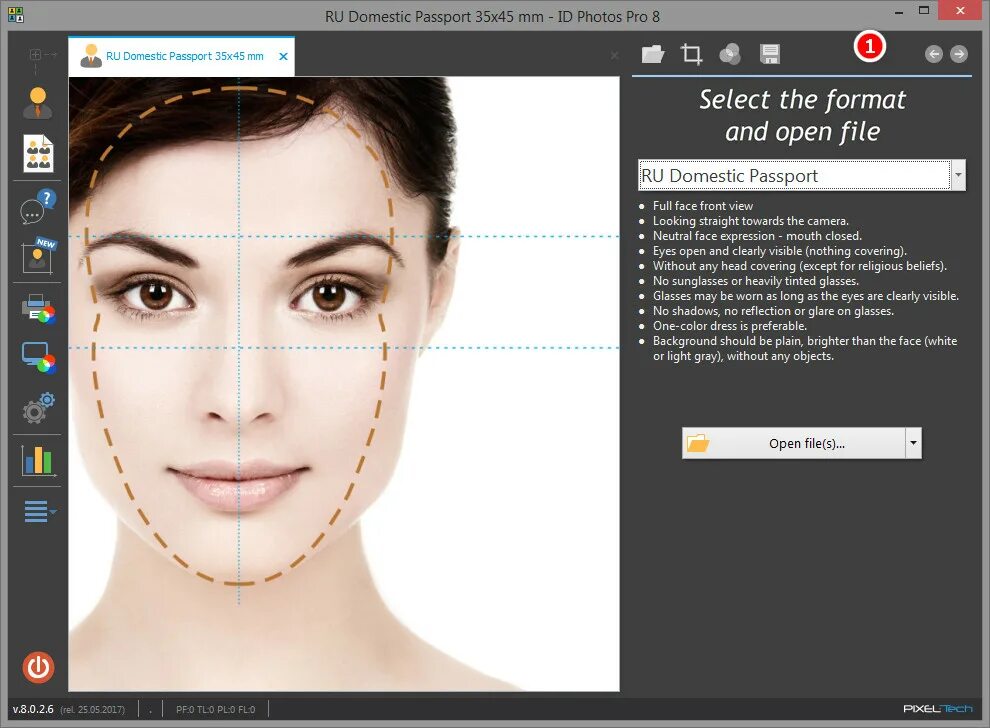Screen dimensions: 990x728
Task: Open the monitor color calibration icon
Action: [38, 357]
